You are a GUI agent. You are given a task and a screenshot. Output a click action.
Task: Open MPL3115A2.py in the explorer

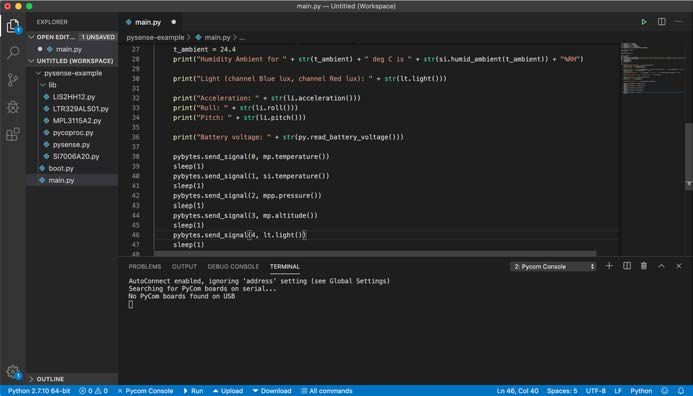[x=72, y=121]
